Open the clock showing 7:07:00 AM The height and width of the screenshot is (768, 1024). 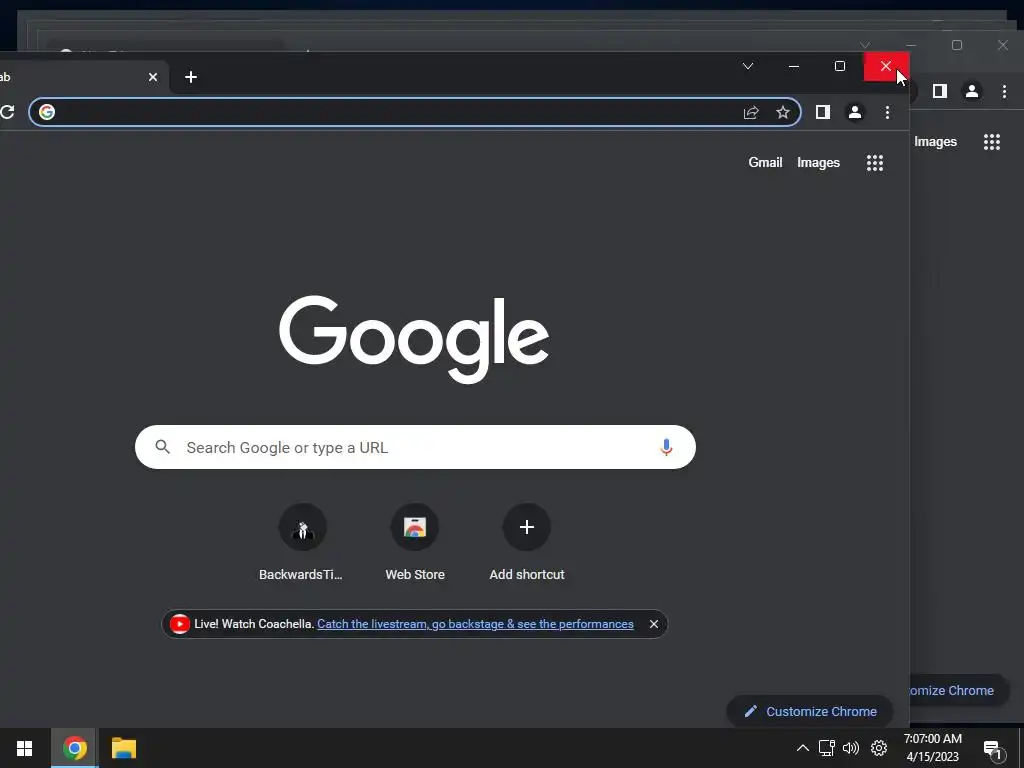(933, 748)
